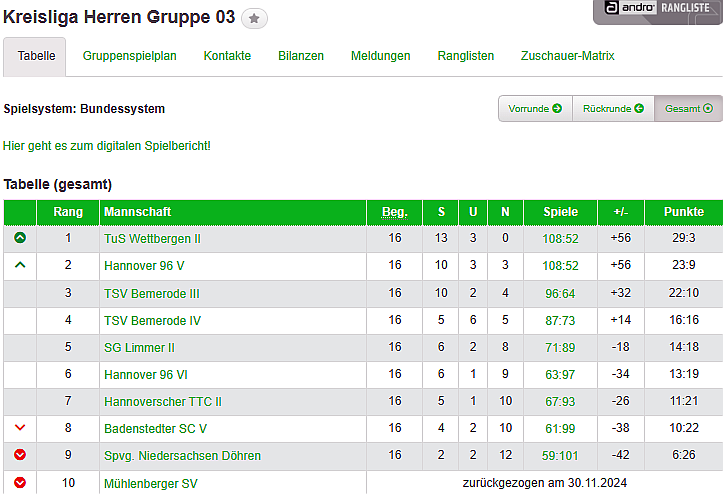Open the digital Spielbericht link
723x494 pixels.
click(x=107, y=146)
